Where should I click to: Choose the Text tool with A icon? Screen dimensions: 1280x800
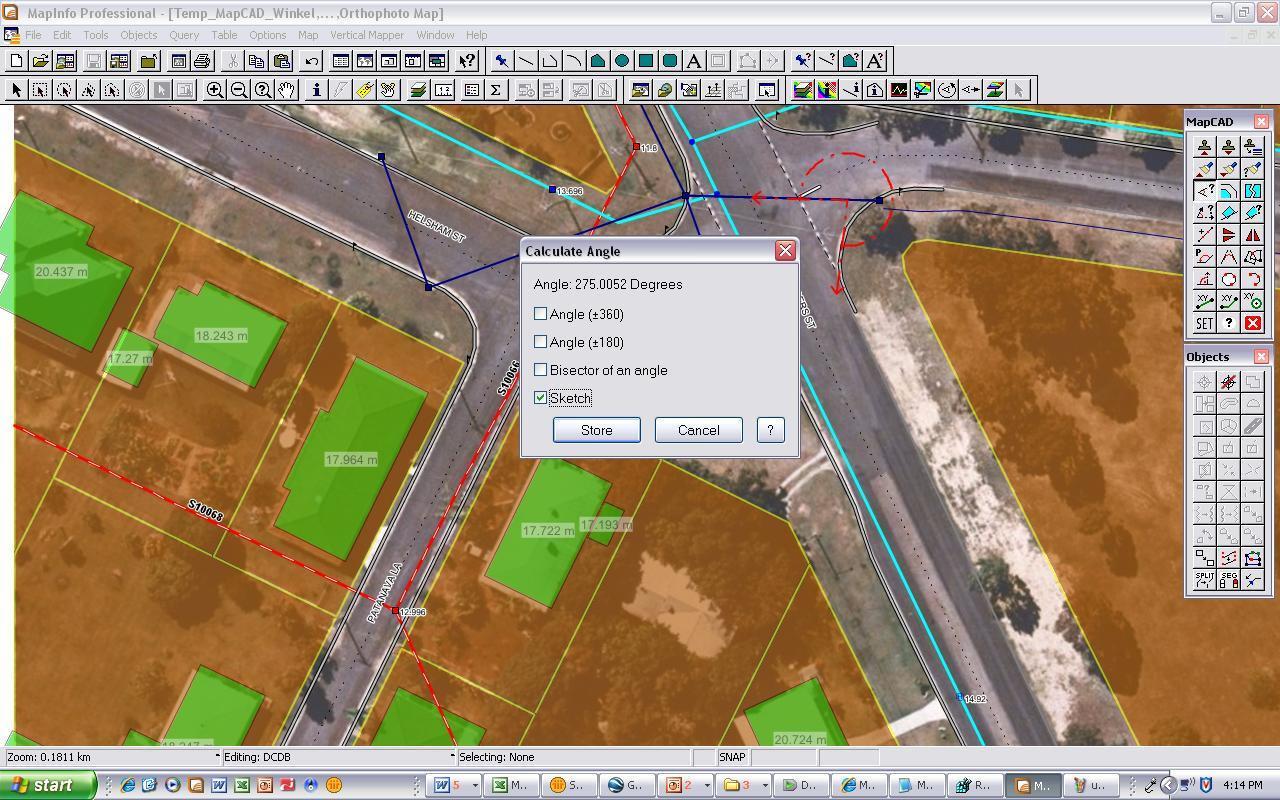click(x=693, y=61)
